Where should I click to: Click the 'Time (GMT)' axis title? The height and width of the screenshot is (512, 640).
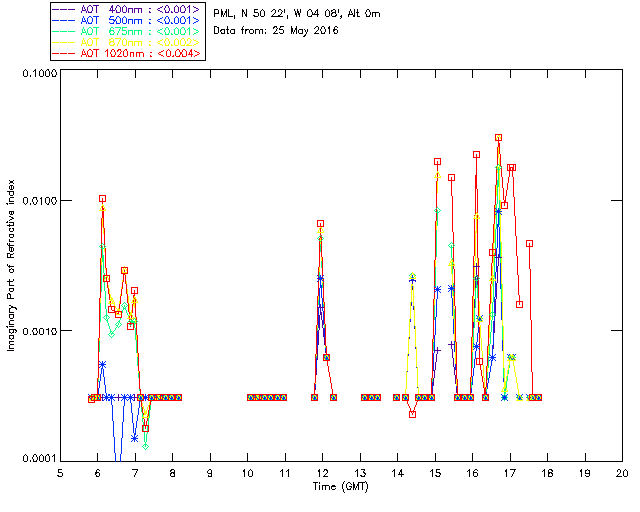[x=340, y=487]
